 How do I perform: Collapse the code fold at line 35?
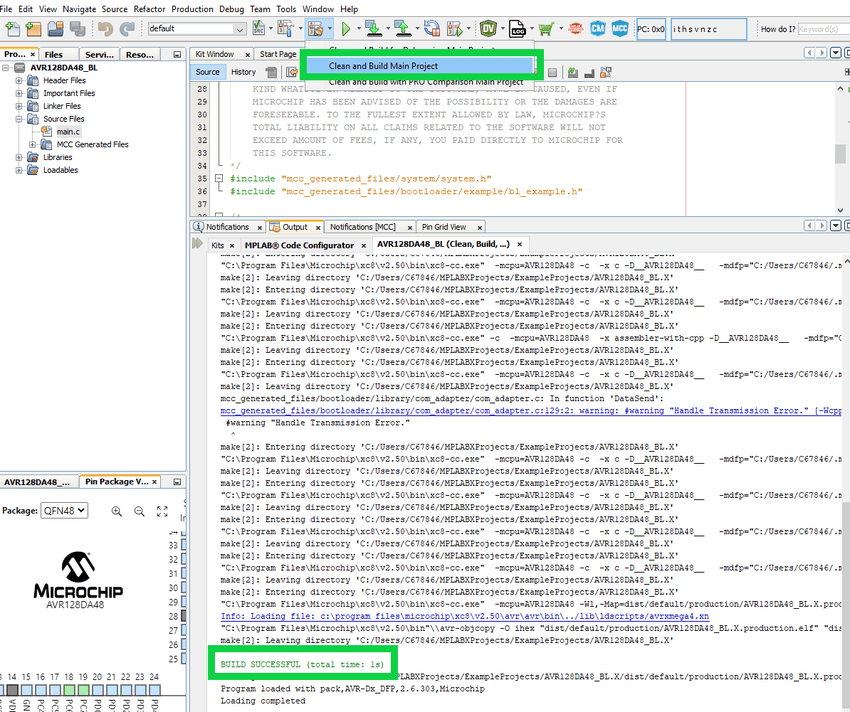click(219, 178)
